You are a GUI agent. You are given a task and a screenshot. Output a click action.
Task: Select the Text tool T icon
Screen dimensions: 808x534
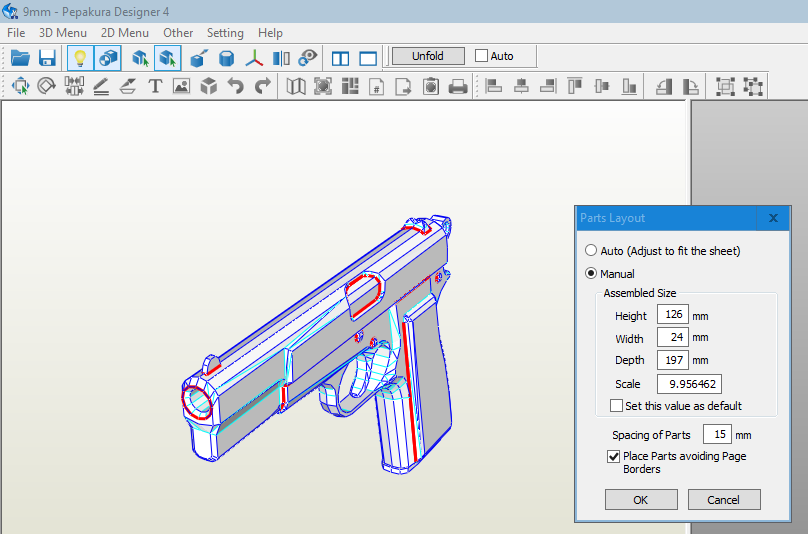[x=155, y=86]
